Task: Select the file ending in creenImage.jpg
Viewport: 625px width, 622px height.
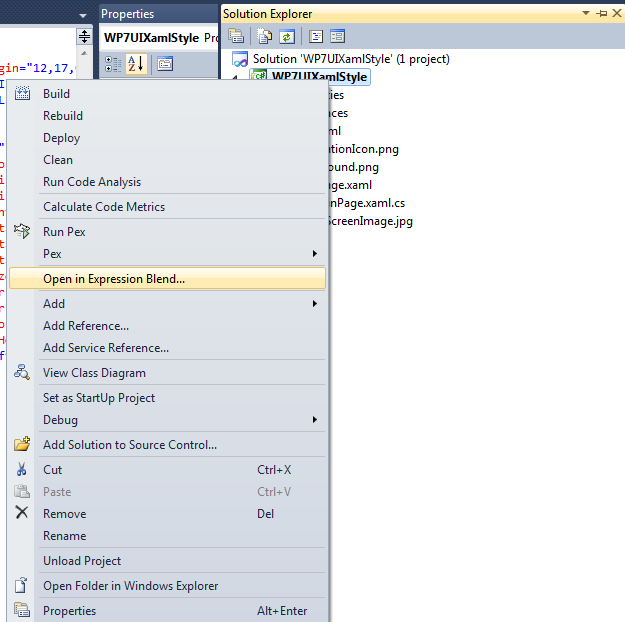Action: (x=370, y=221)
